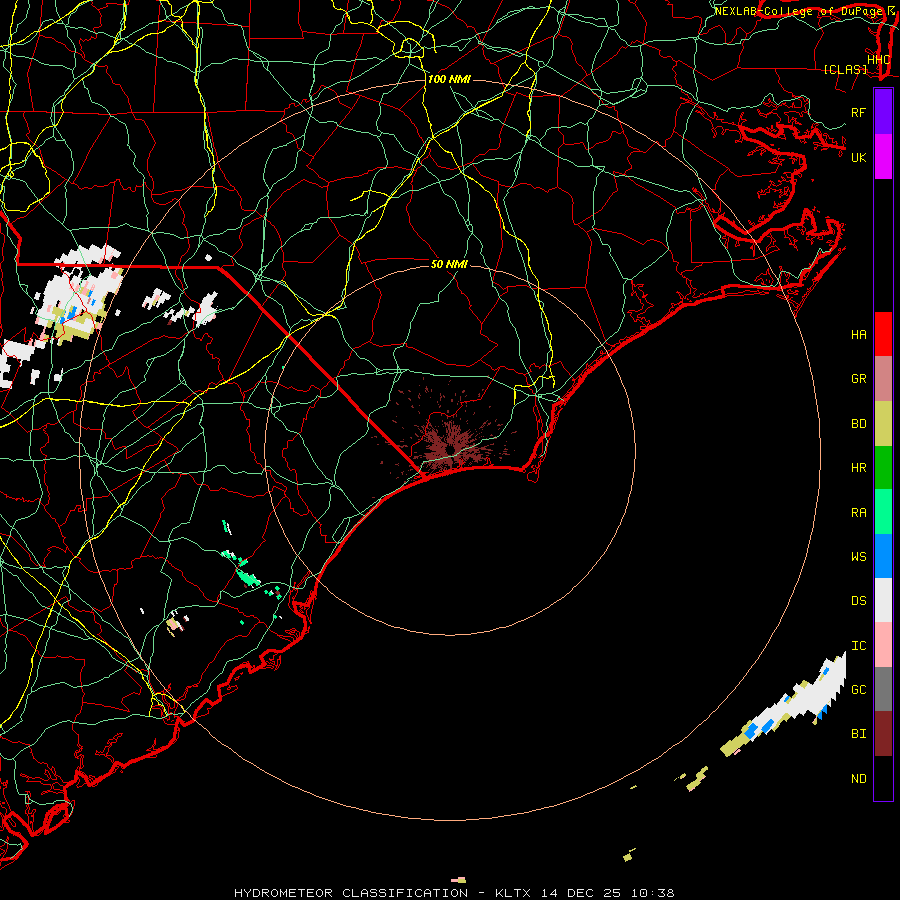
Task: Click the GR legend label
Action: pyautogui.click(x=858, y=379)
